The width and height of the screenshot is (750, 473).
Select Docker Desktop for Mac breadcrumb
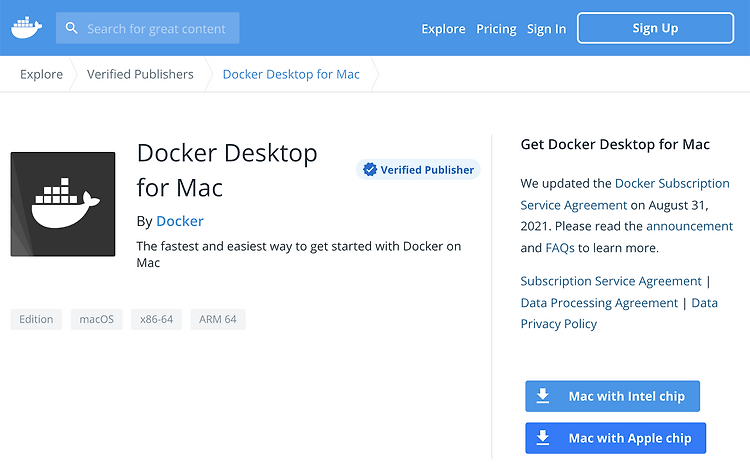[291, 74]
